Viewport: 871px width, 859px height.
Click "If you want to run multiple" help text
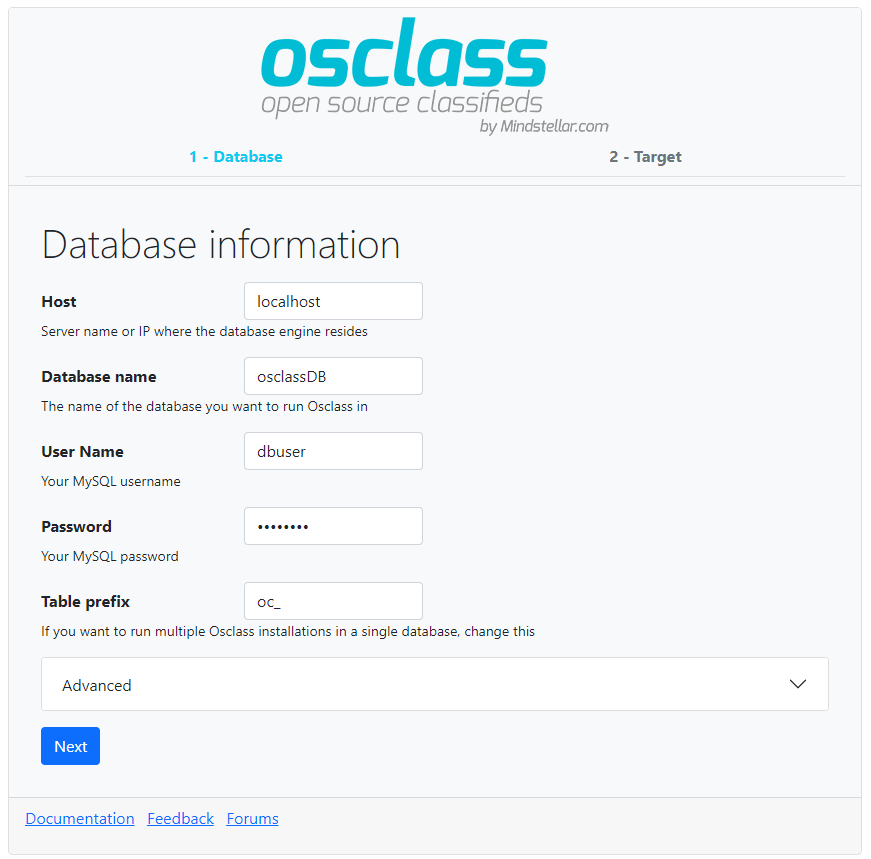[x=288, y=632]
